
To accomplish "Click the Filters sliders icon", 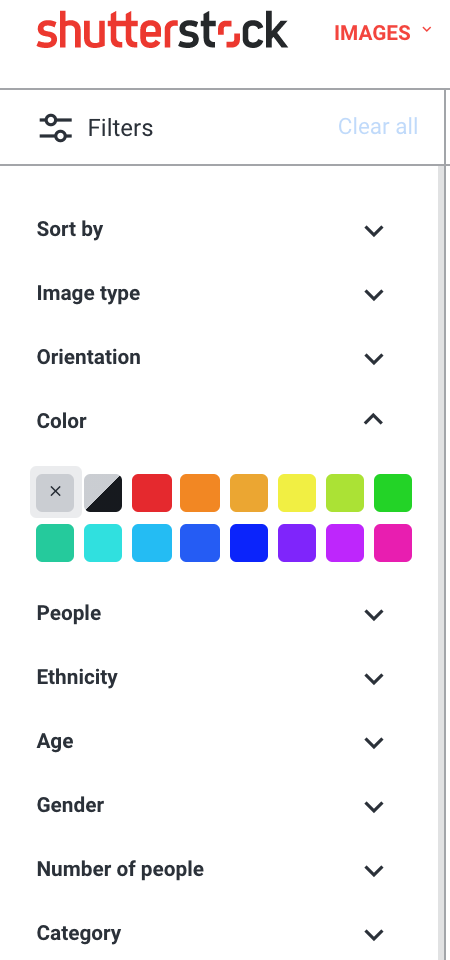I will 56,128.
